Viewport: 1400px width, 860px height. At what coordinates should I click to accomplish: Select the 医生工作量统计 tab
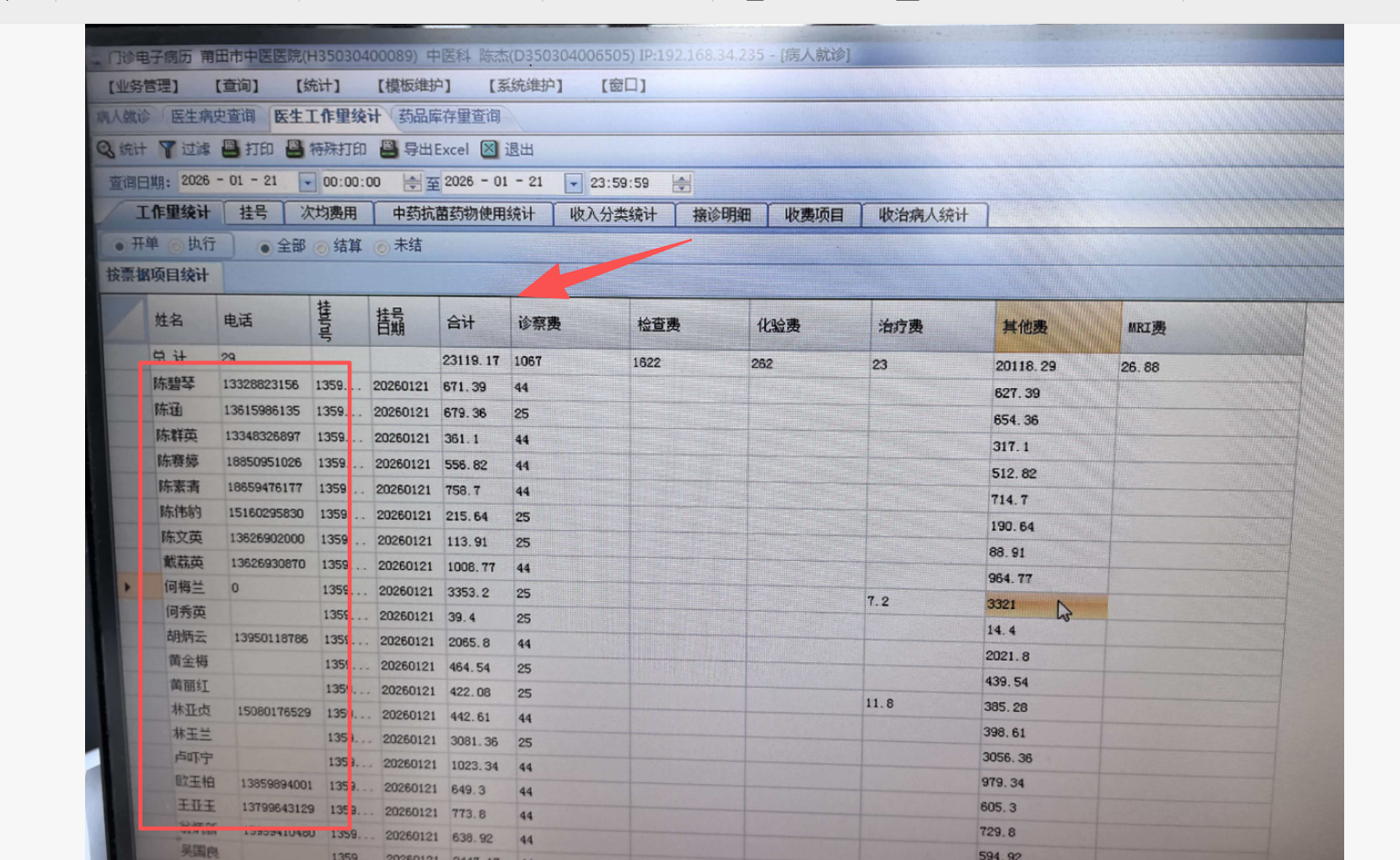coord(327,117)
